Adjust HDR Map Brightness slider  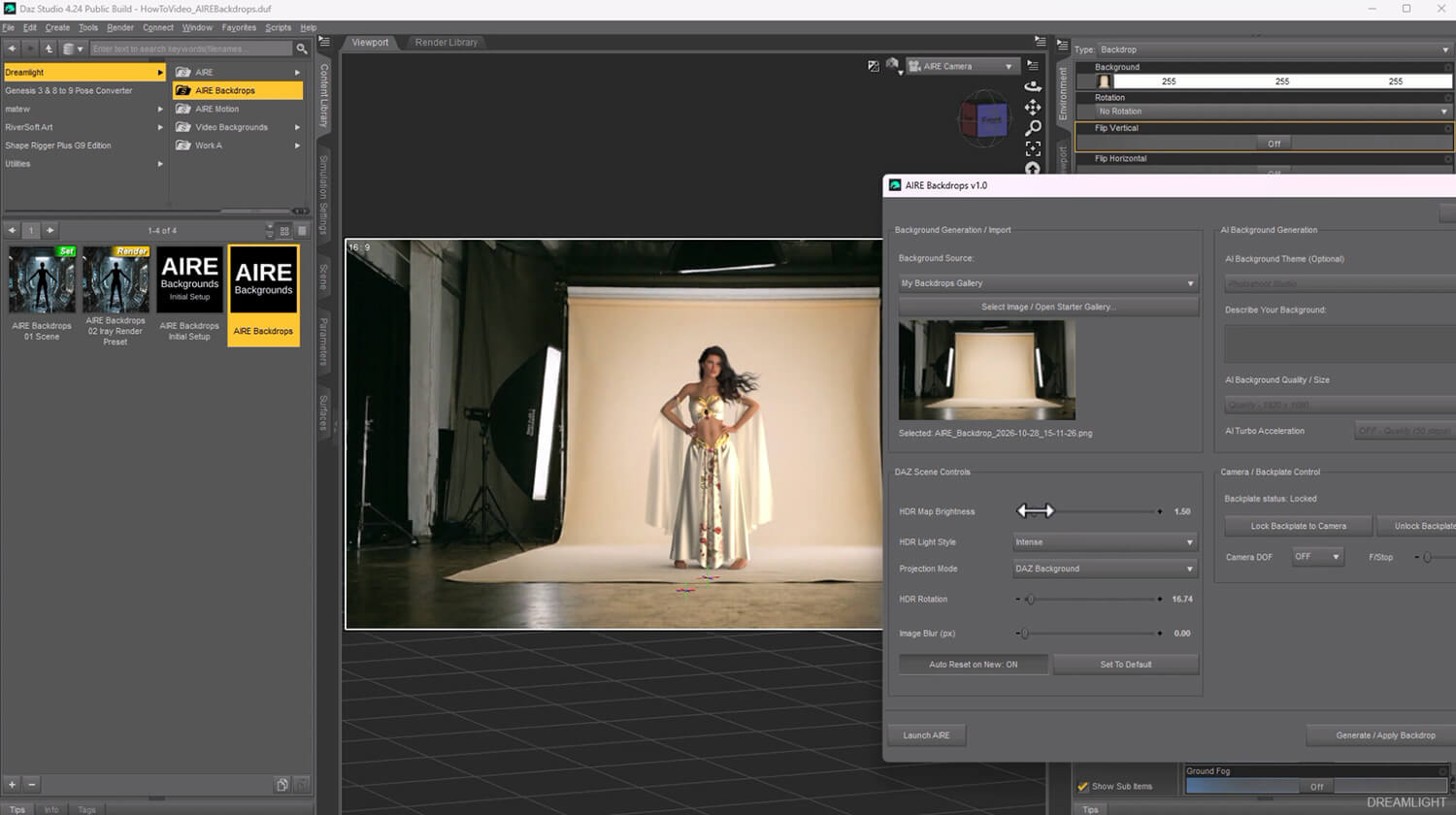point(1088,511)
